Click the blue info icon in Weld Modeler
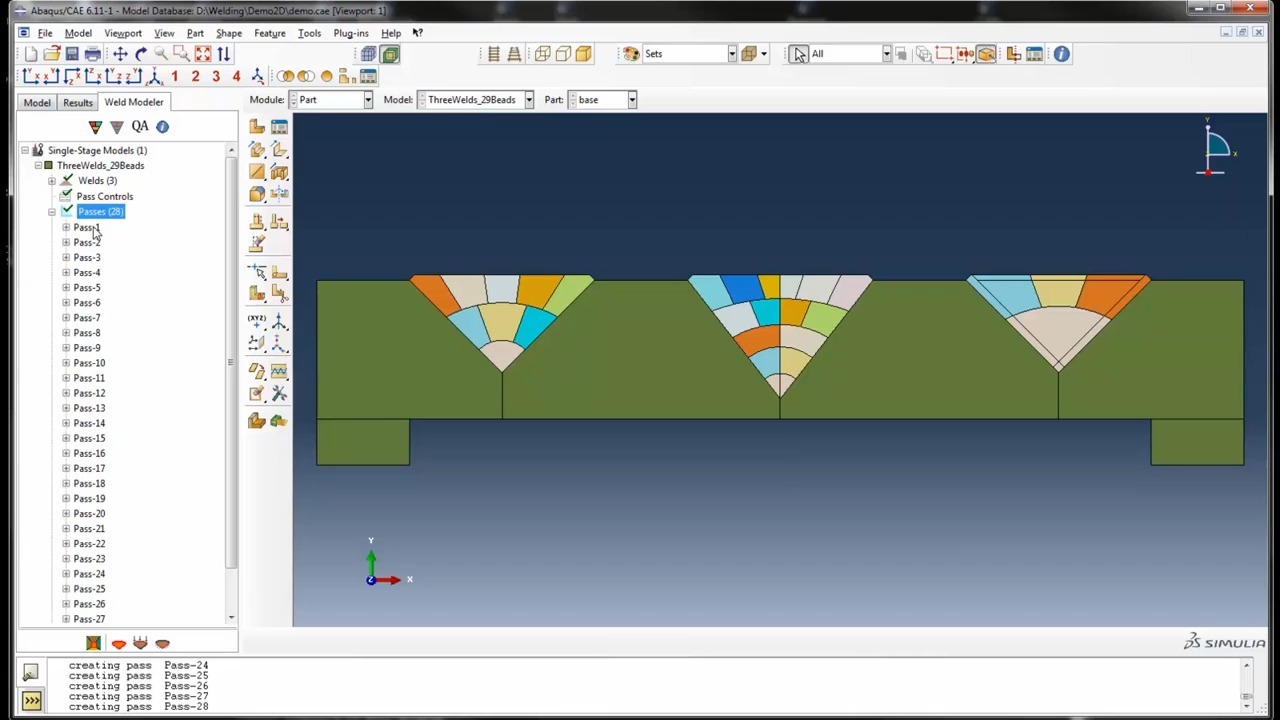 [162, 126]
